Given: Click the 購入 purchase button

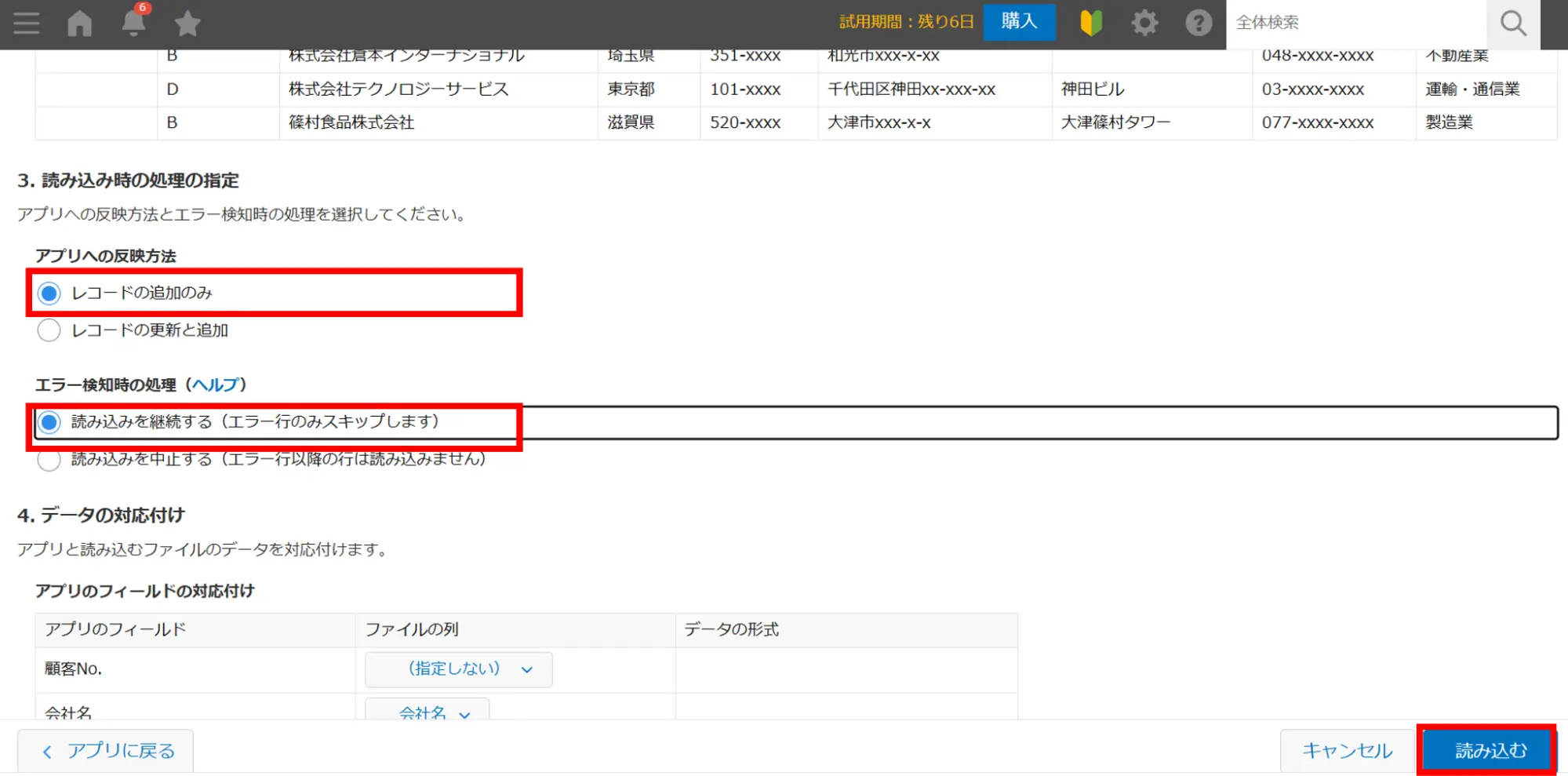Looking at the screenshot, I should pos(1019,22).
